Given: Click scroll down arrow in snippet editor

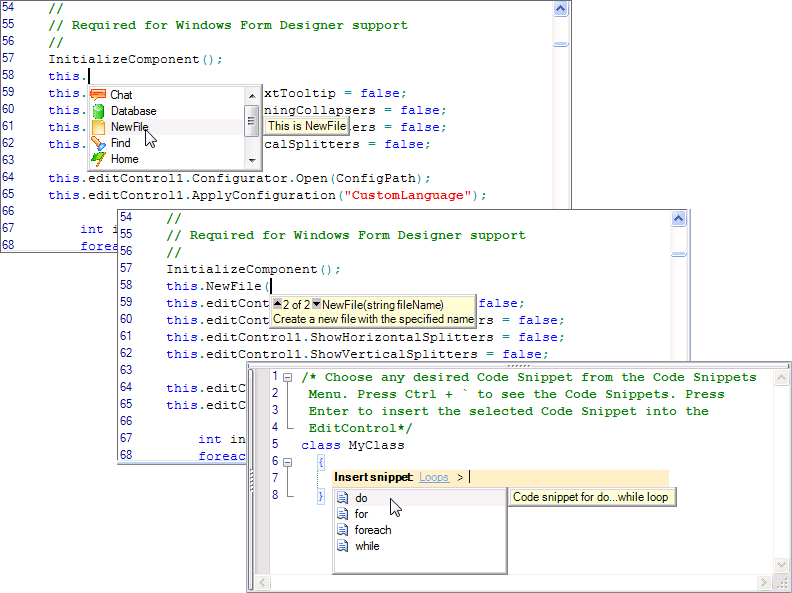Looking at the screenshot, I should [781, 565].
